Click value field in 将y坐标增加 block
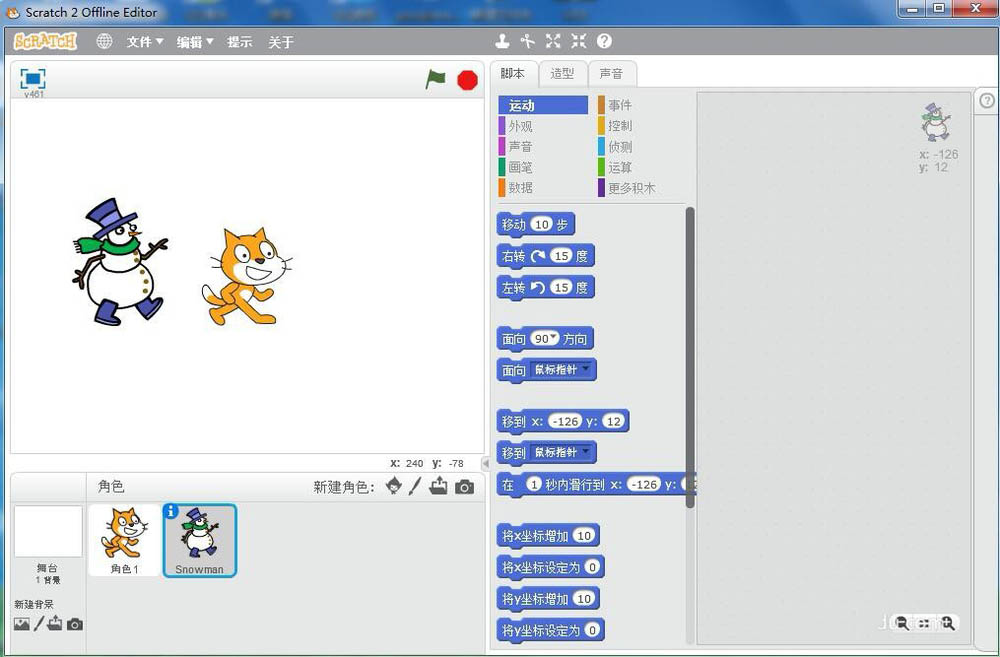The width and height of the screenshot is (1000, 657). pyautogui.click(x=584, y=598)
